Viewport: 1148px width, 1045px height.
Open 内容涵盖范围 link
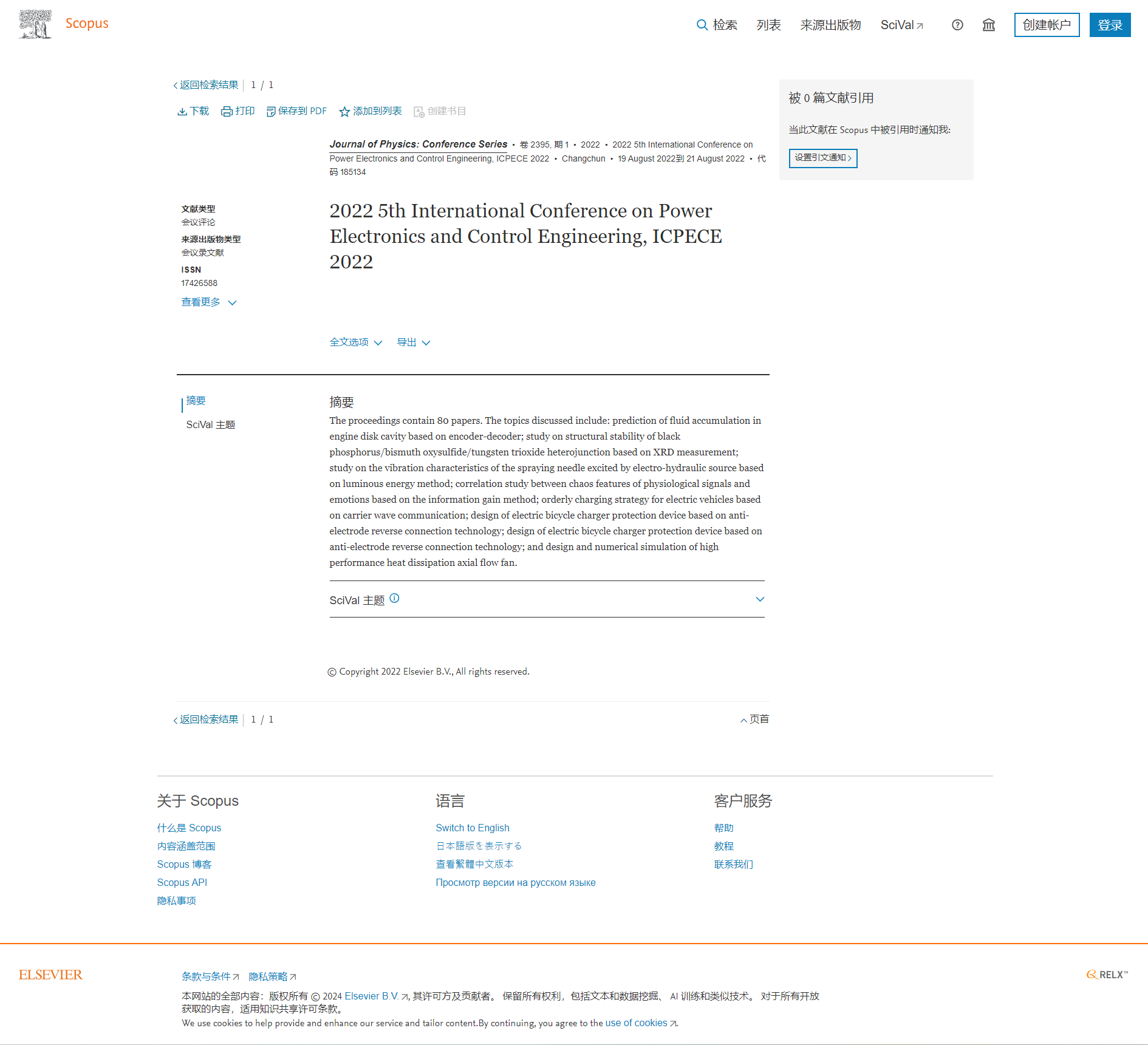pyautogui.click(x=186, y=846)
